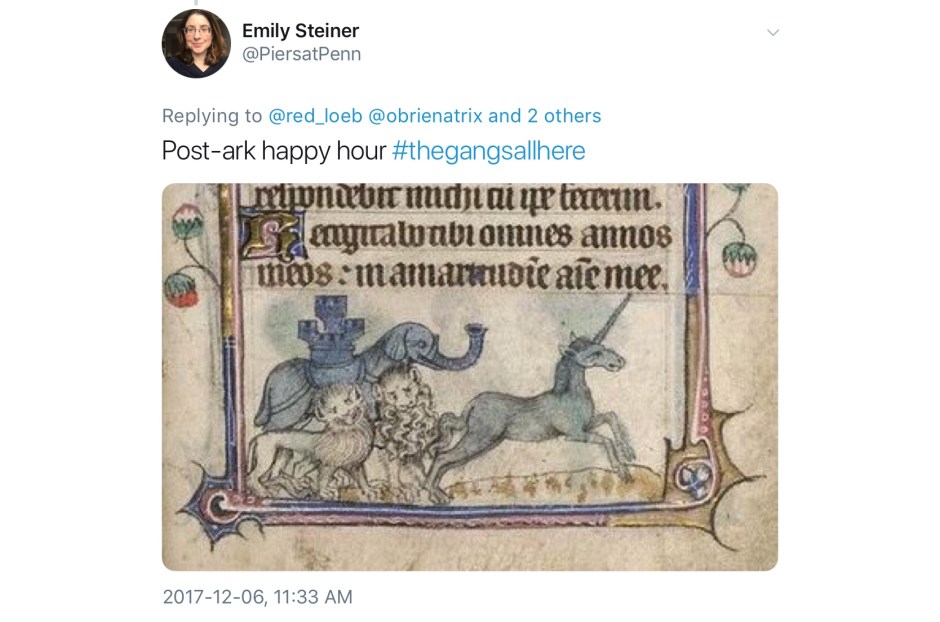Viewport: 940px width, 622px height.
Task: Open Emily Steiner's profile avatar photo
Action: tap(196, 43)
